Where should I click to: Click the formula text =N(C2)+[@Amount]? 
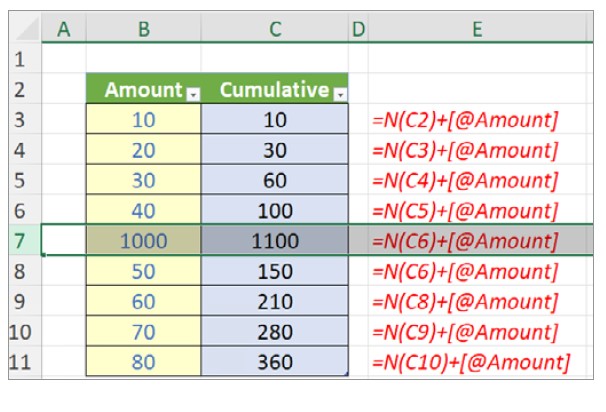pyautogui.click(x=463, y=121)
